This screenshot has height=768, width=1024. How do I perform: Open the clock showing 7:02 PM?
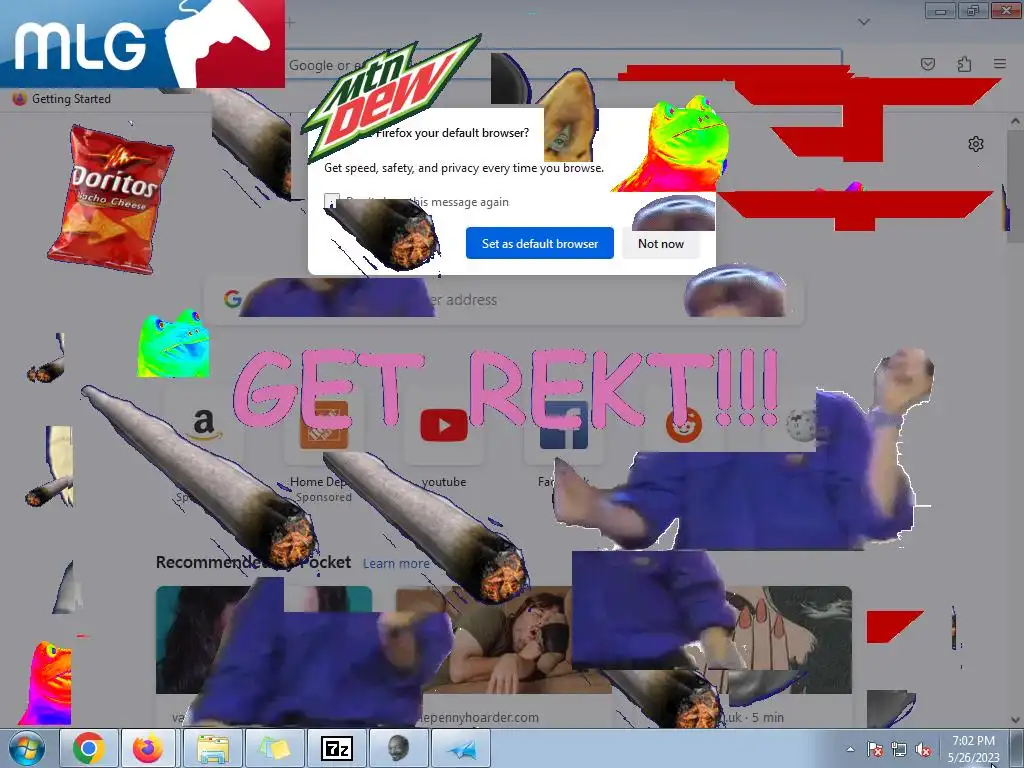click(x=973, y=749)
